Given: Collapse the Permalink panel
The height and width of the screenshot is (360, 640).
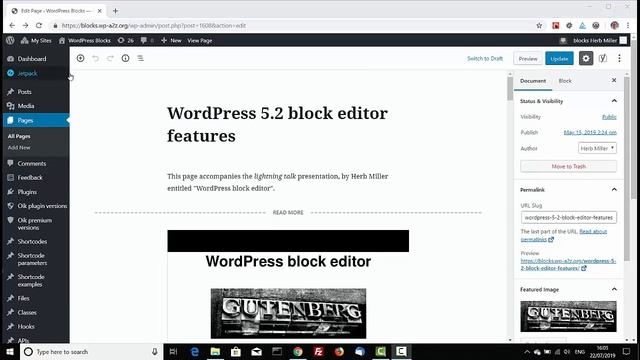Looking at the screenshot, I should coord(568,190).
